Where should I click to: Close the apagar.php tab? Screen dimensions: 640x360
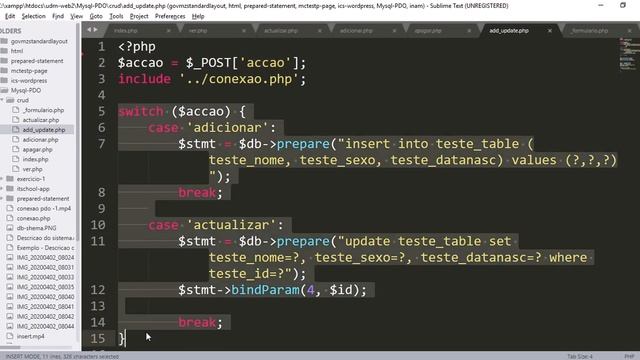(469, 31)
